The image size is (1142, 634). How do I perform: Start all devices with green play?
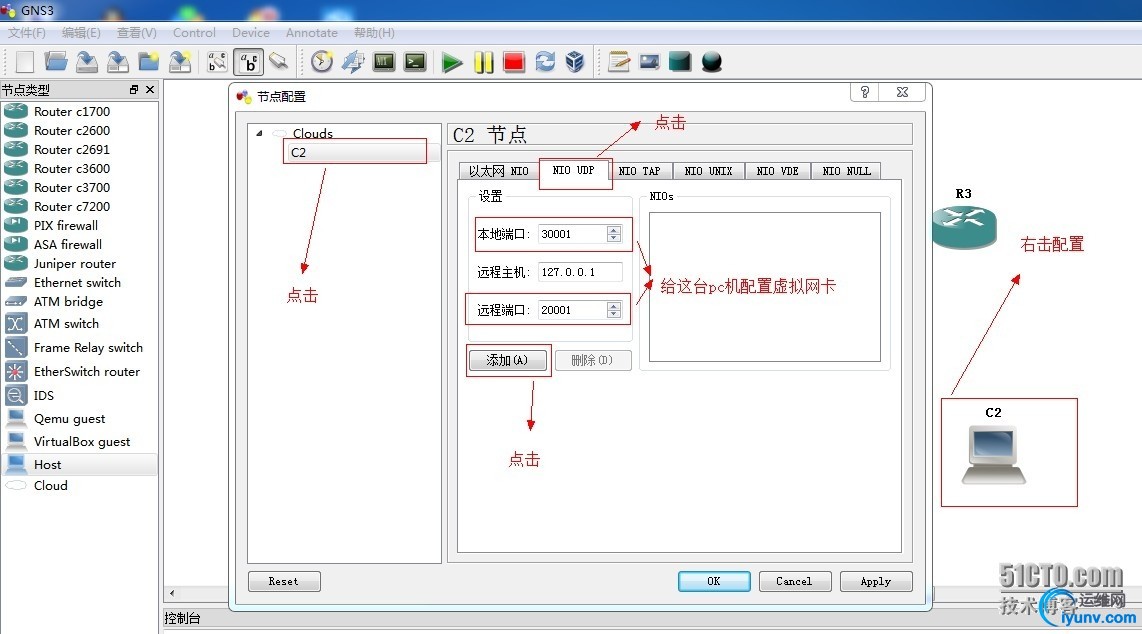452,63
